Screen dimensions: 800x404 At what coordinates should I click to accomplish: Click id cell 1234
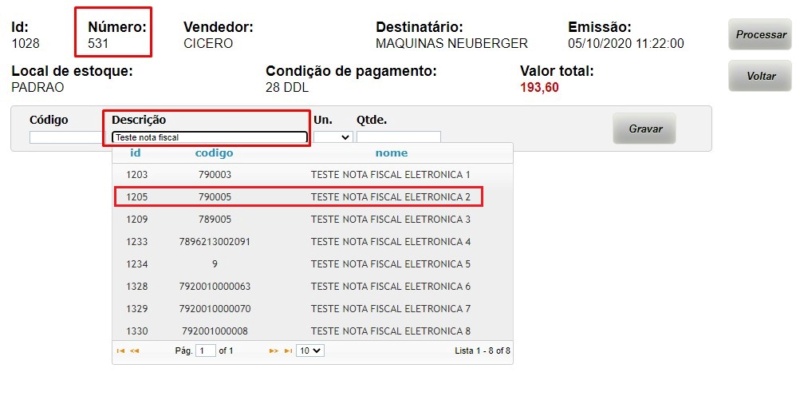[x=137, y=264]
